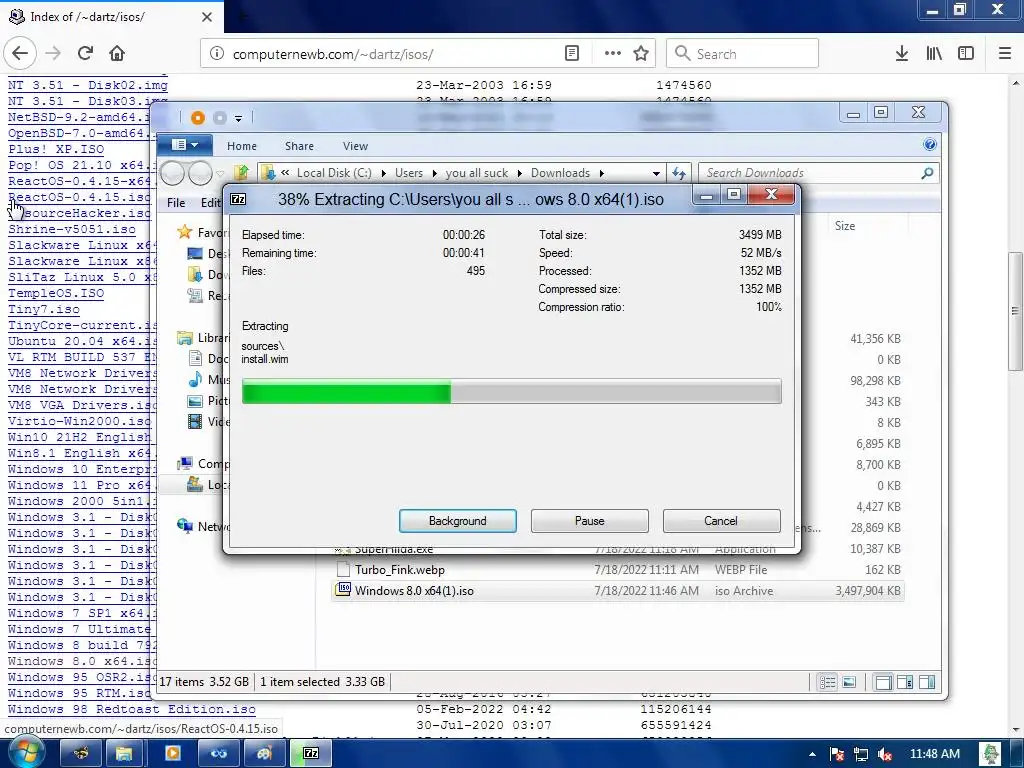The image size is (1024, 768).
Task: Close the Index of isos tab
Action: (207, 17)
